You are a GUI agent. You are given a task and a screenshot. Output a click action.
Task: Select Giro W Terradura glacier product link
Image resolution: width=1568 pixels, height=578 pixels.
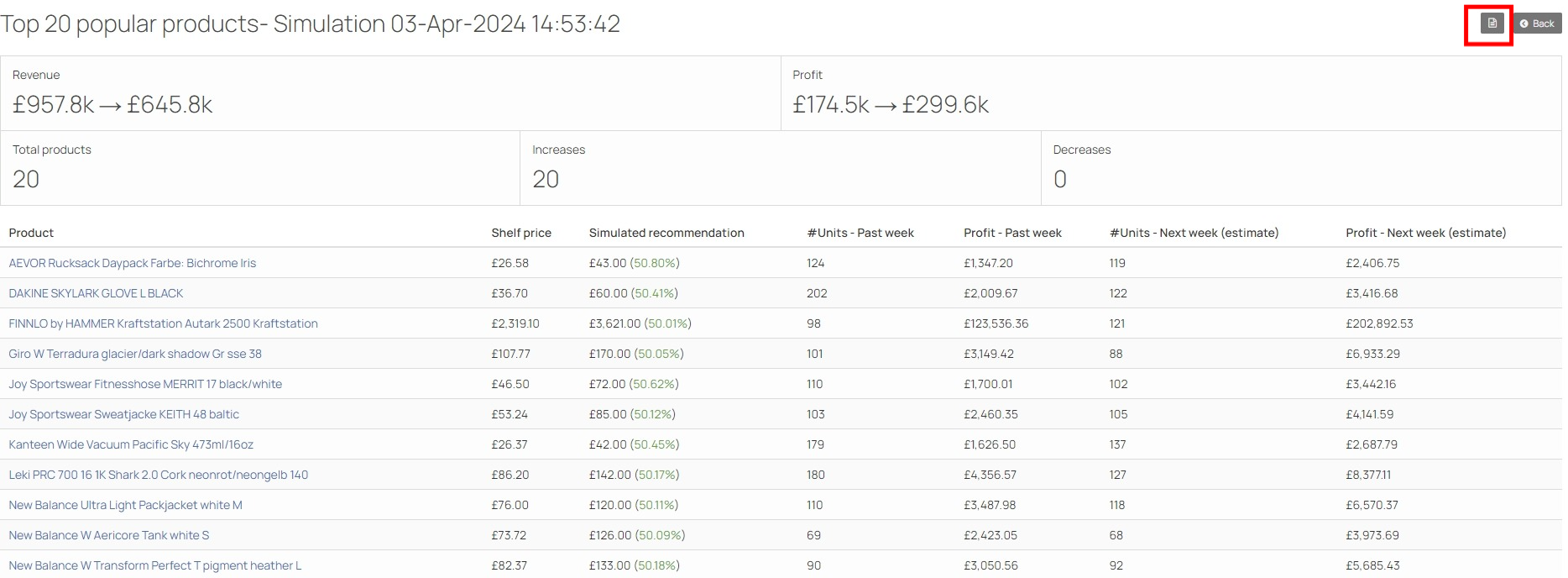[x=135, y=354]
